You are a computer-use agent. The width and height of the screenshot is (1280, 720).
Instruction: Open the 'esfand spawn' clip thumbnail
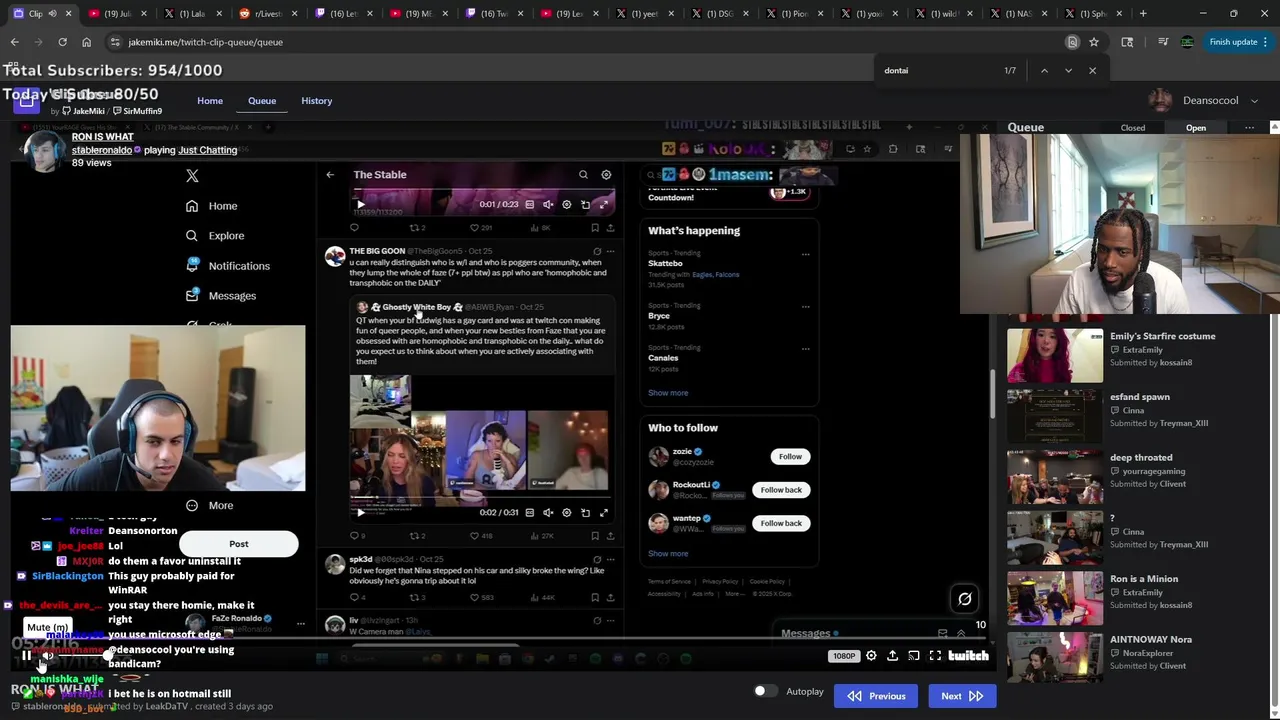point(1054,416)
